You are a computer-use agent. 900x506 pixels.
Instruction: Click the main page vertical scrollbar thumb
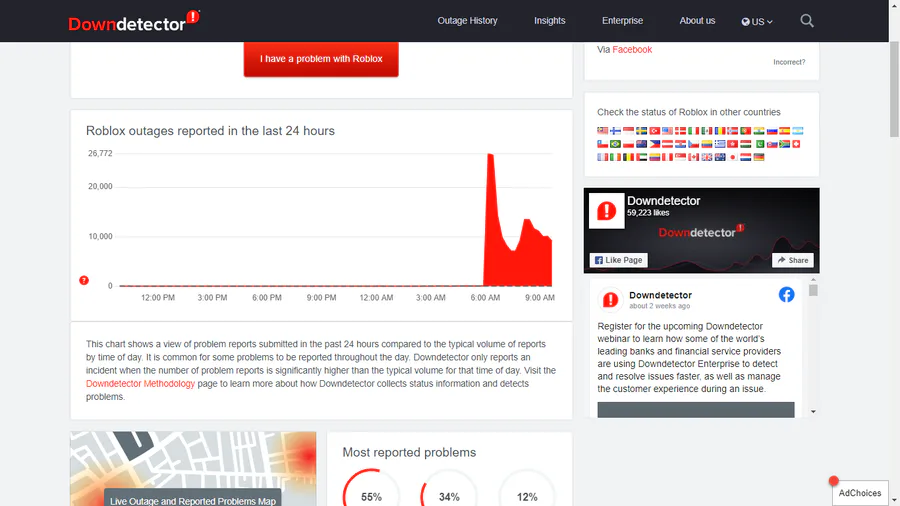click(894, 89)
